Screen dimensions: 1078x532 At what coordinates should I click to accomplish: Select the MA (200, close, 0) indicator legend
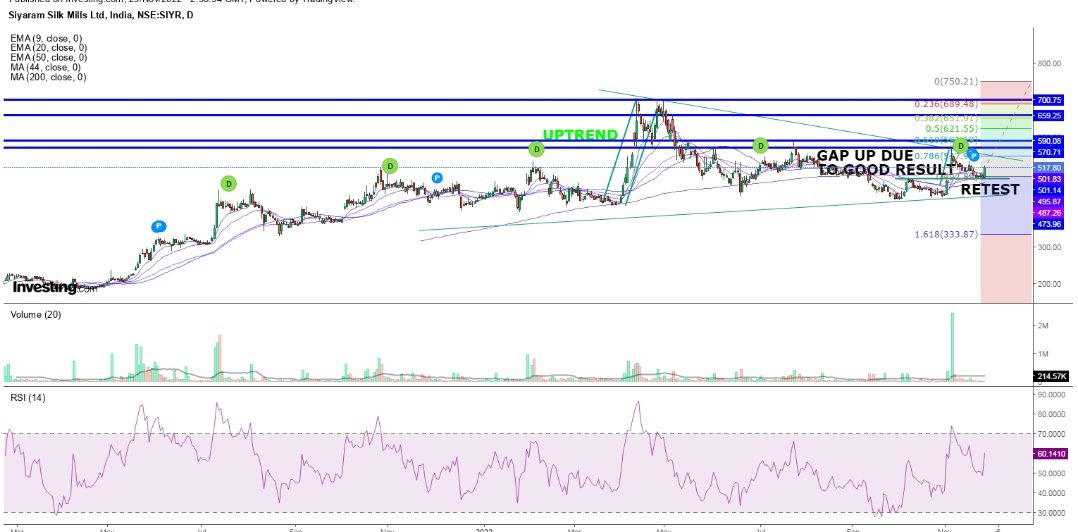pyautogui.click(x=47, y=78)
